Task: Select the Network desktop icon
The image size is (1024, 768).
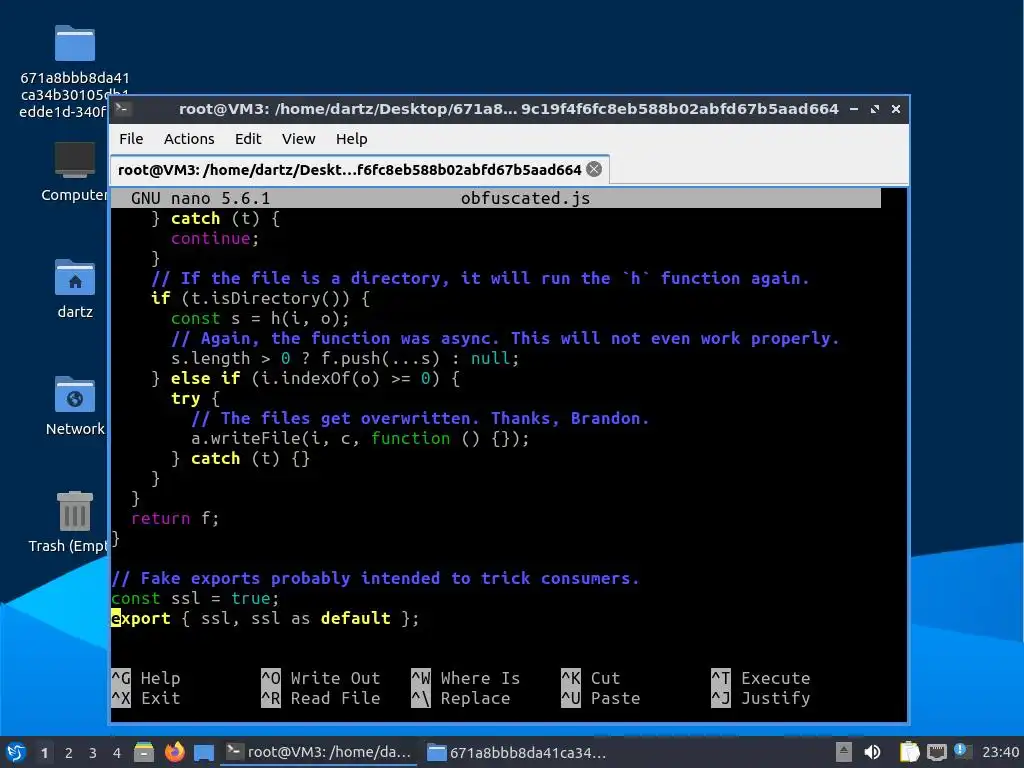Action: coord(74,406)
